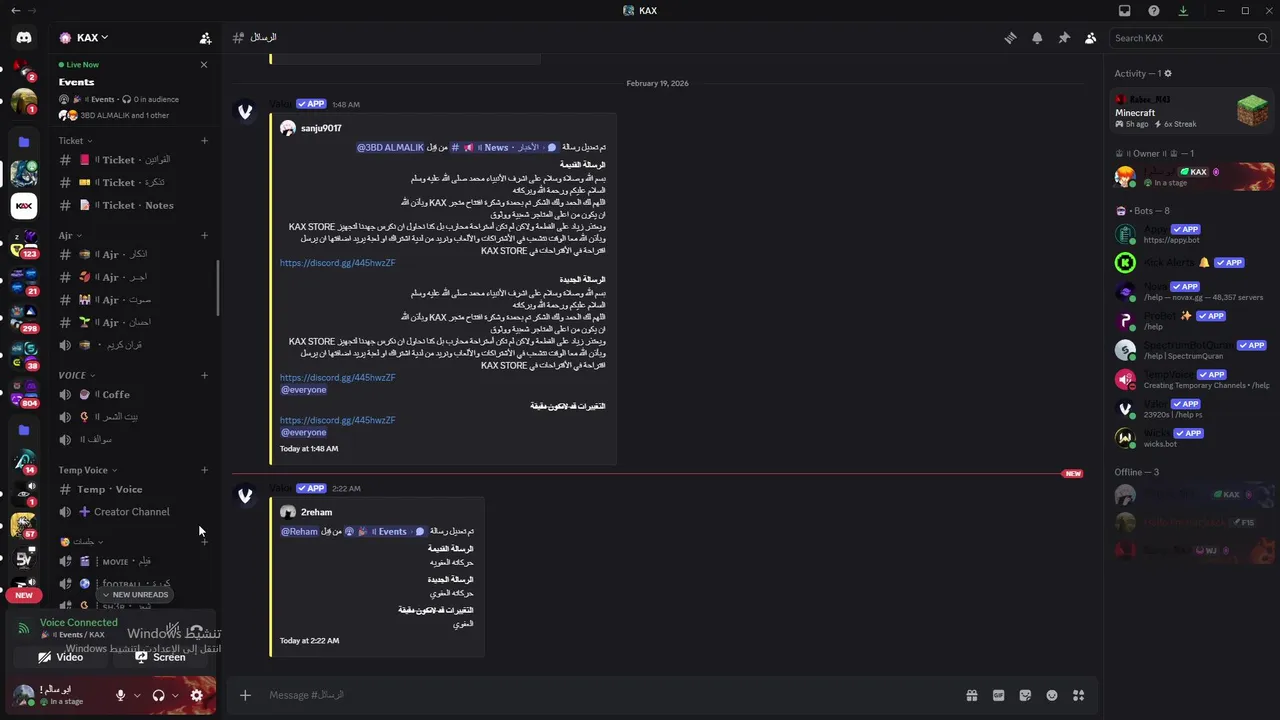Screen dimensions: 1280x720
Task: Open sanju9017 embed author name
Action: (x=321, y=128)
